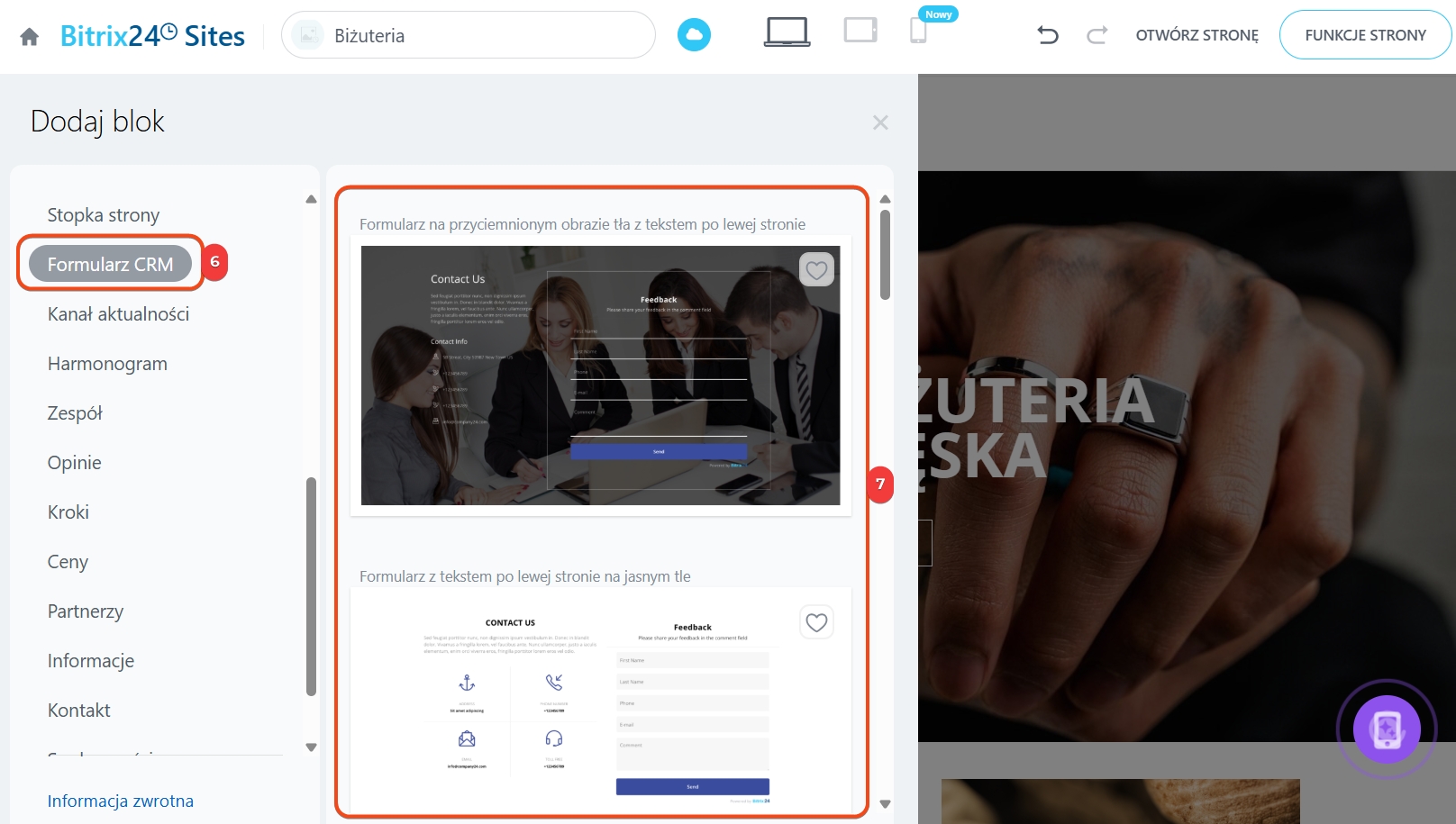Edit the site name Biżuteria field

(469, 35)
